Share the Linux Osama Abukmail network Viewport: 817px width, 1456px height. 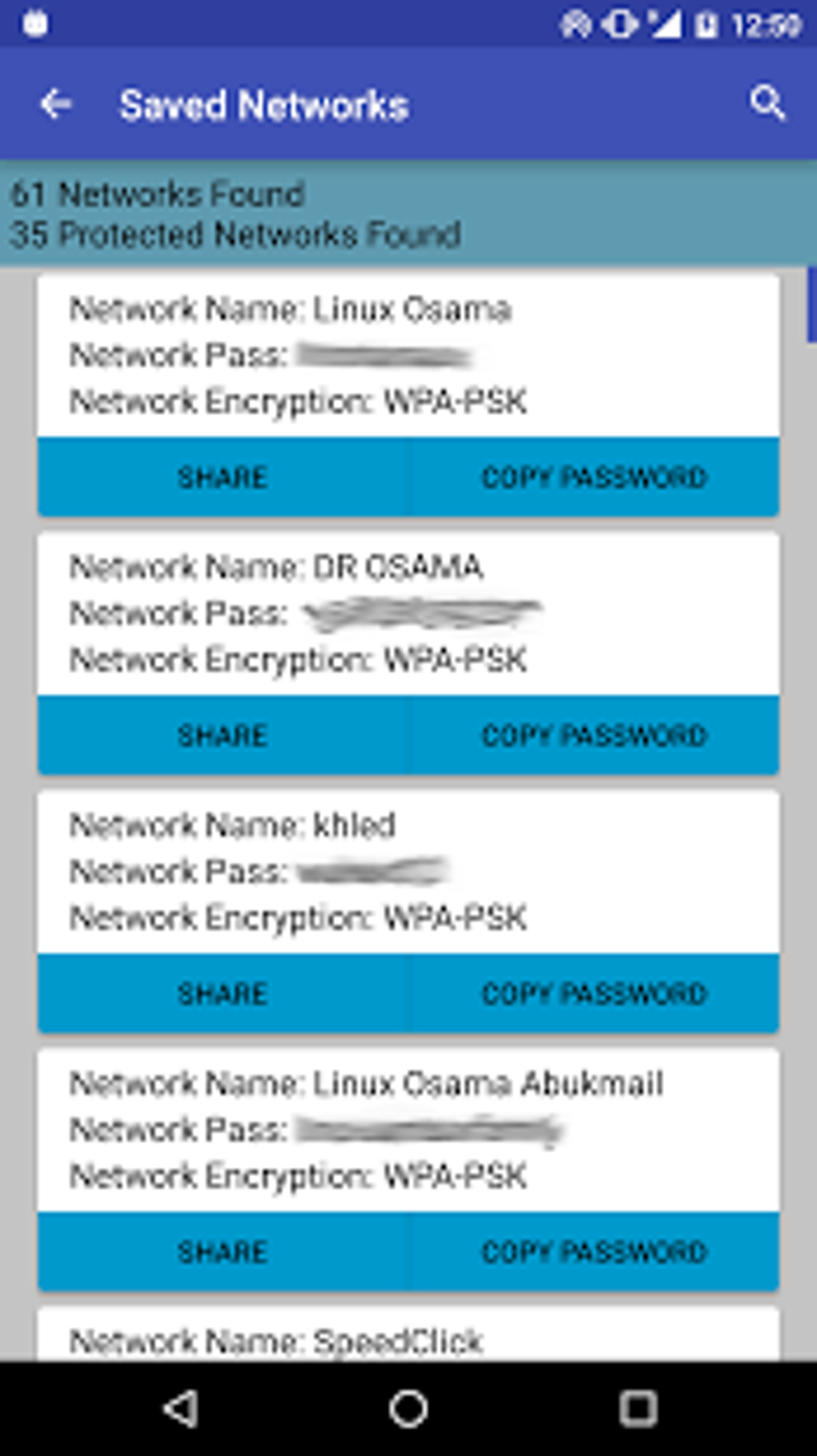tap(223, 1252)
